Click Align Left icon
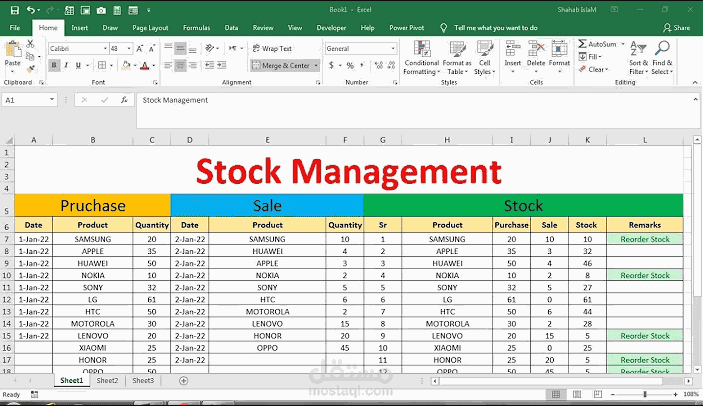Viewport: 703px width, 406px height. (x=168, y=65)
